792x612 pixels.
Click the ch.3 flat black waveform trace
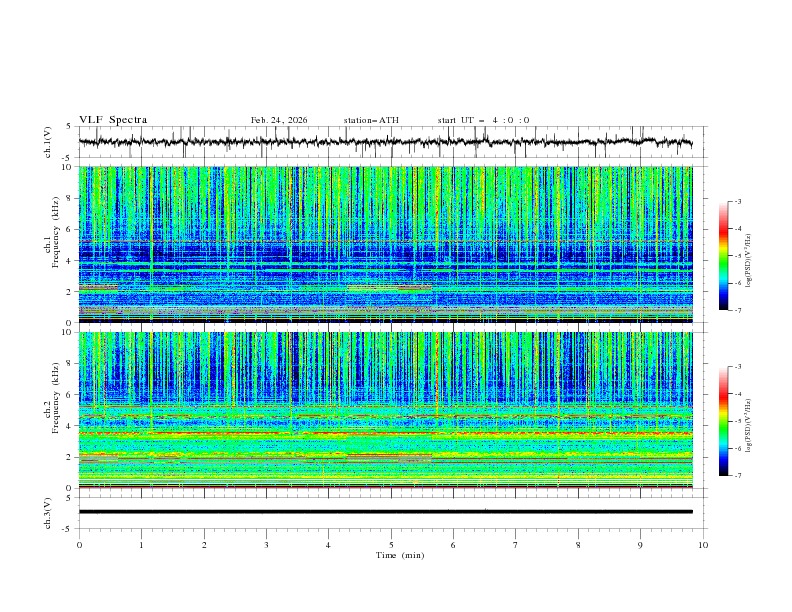point(385,512)
